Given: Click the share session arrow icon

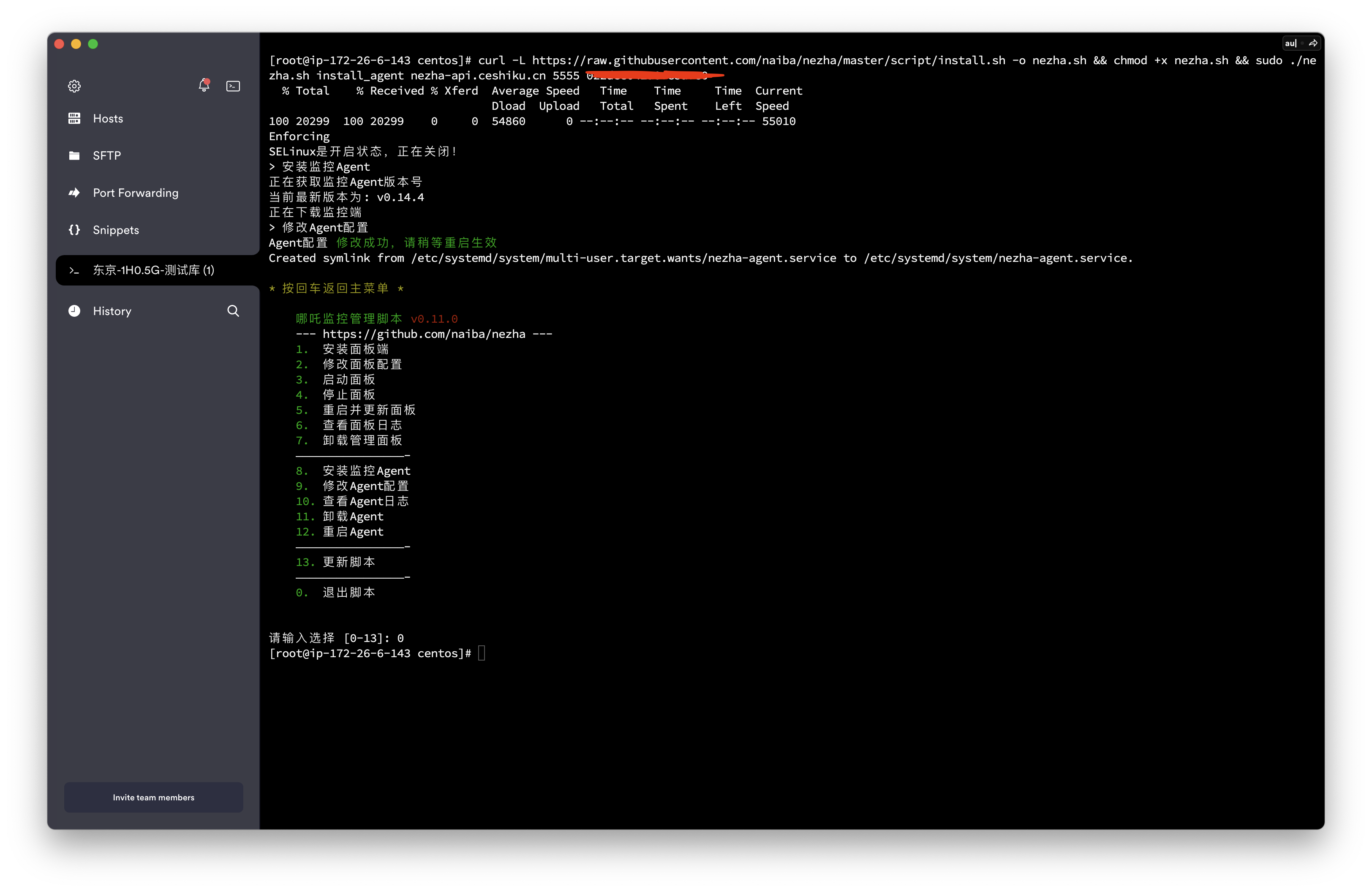Looking at the screenshot, I should 1312,43.
